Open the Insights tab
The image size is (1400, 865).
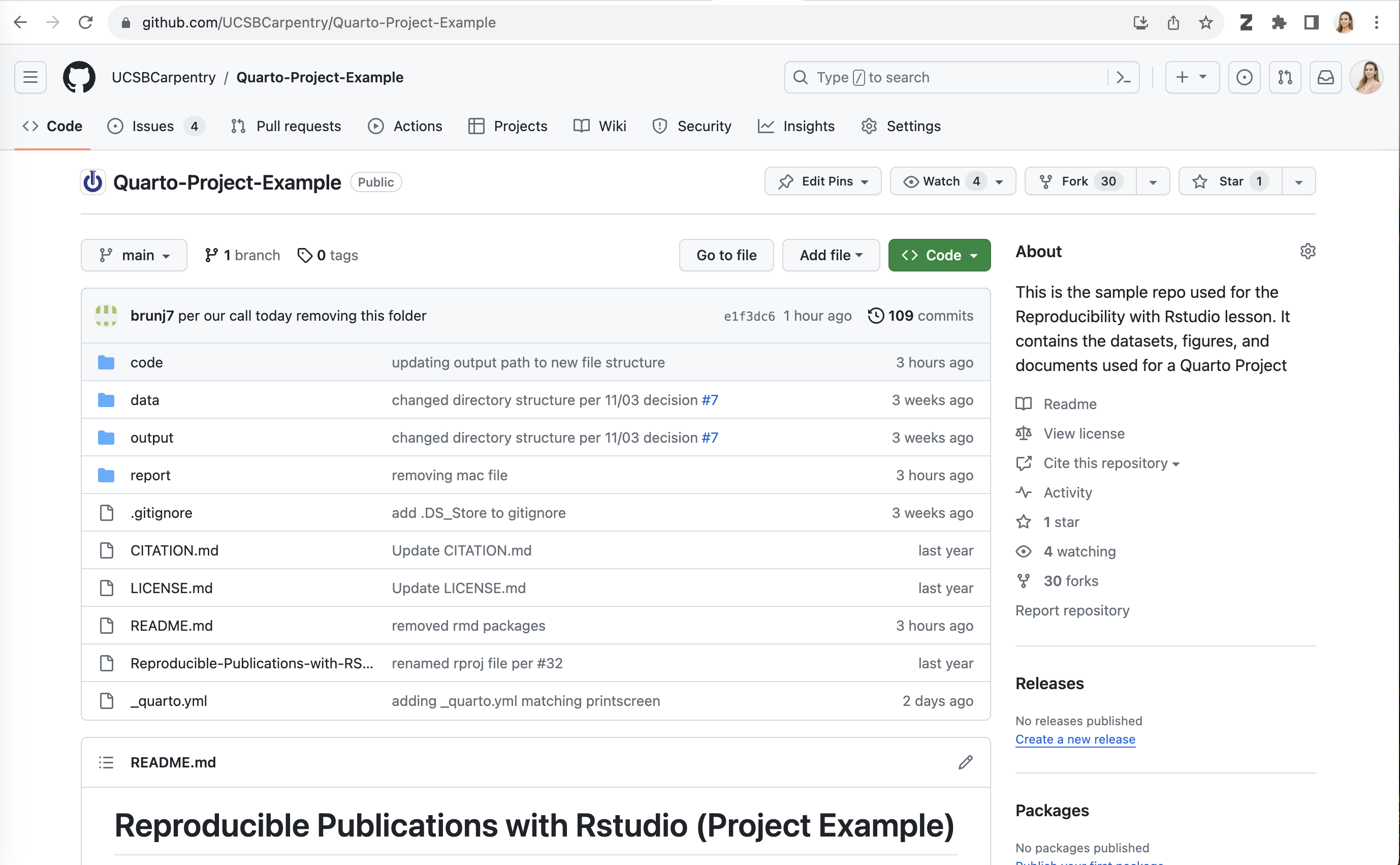point(797,126)
